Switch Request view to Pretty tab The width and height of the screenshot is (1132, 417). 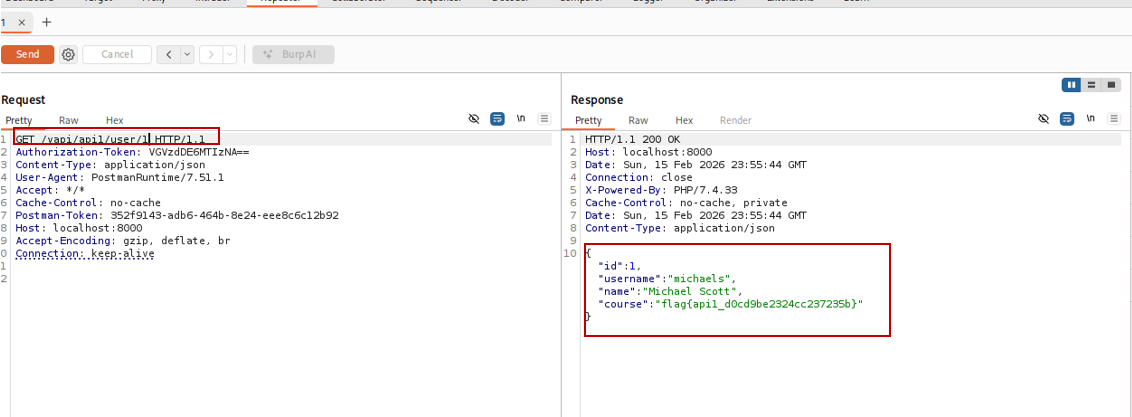pyautogui.click(x=19, y=120)
